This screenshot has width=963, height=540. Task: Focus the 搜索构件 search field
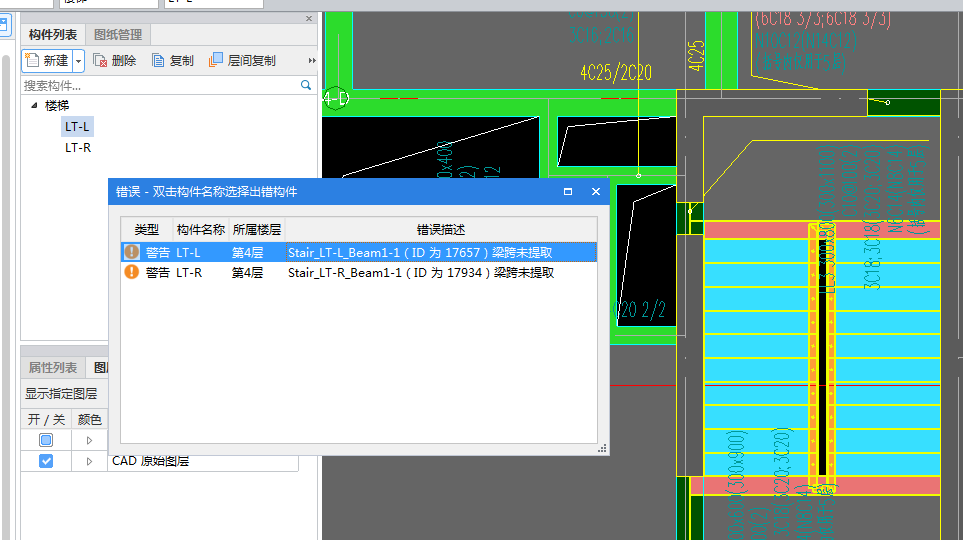[160, 85]
